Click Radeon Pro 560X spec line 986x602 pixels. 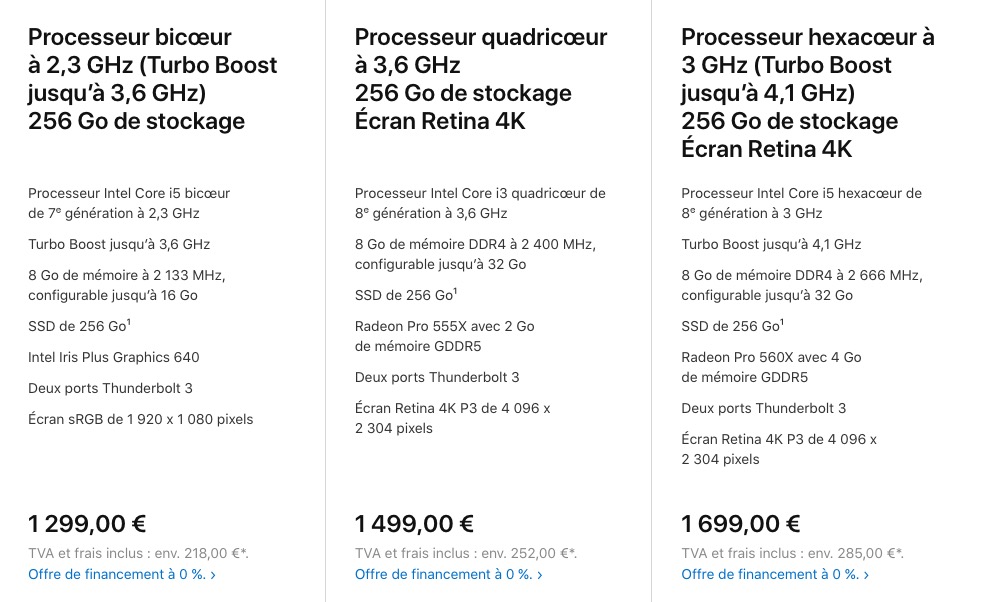coord(771,367)
